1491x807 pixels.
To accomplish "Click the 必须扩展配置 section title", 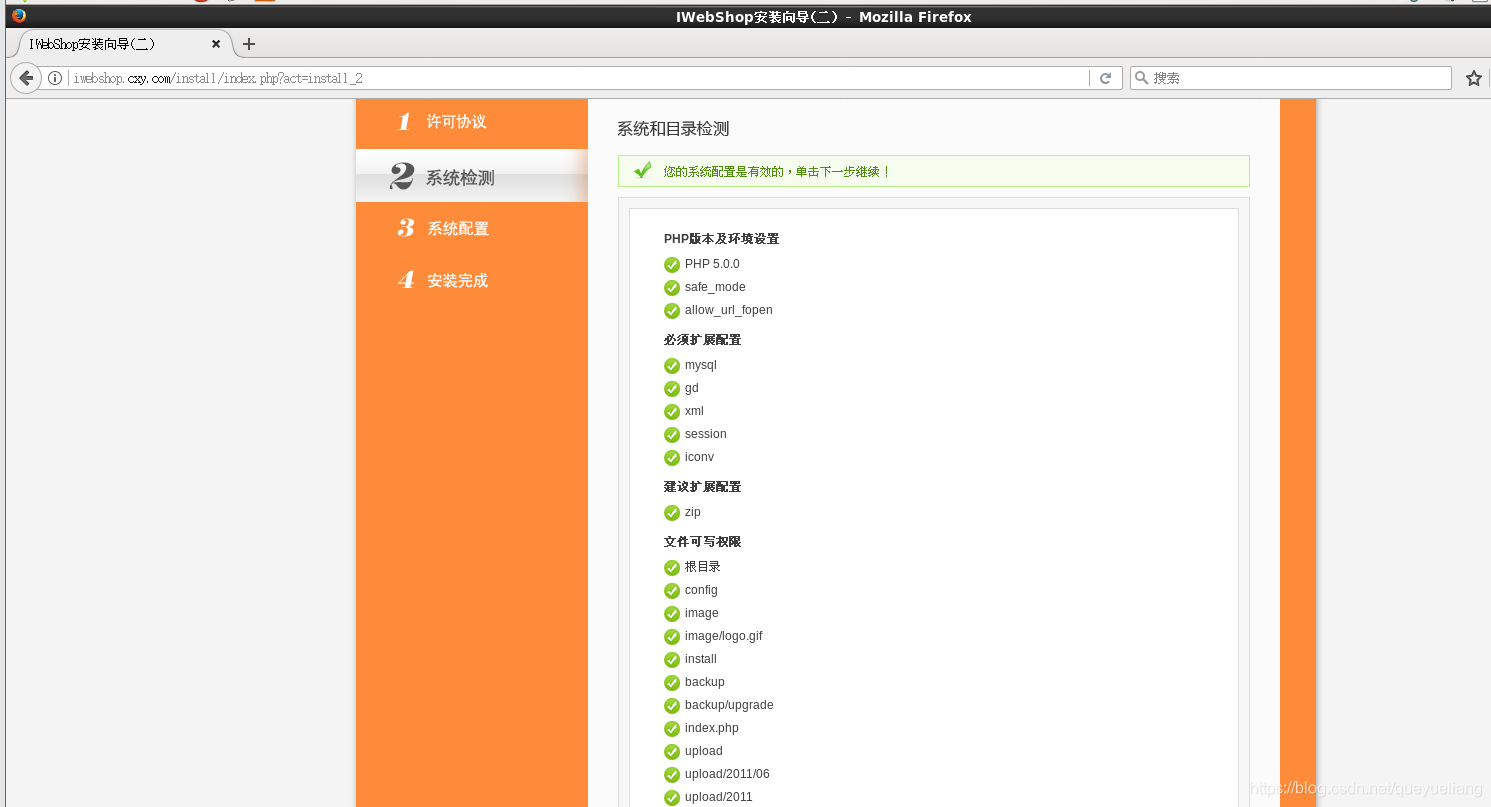I will coord(702,340).
